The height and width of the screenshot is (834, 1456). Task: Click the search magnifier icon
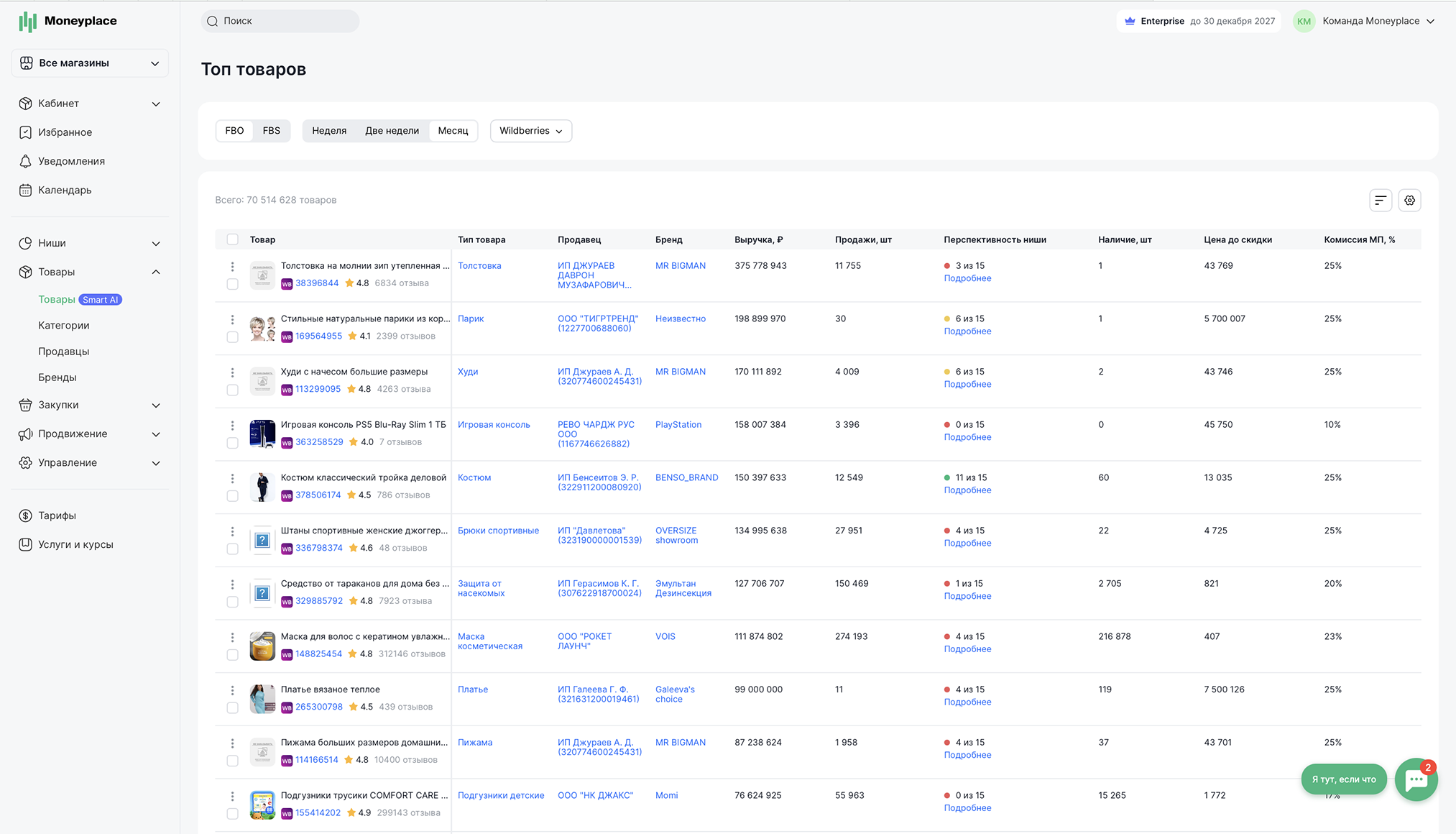point(213,21)
